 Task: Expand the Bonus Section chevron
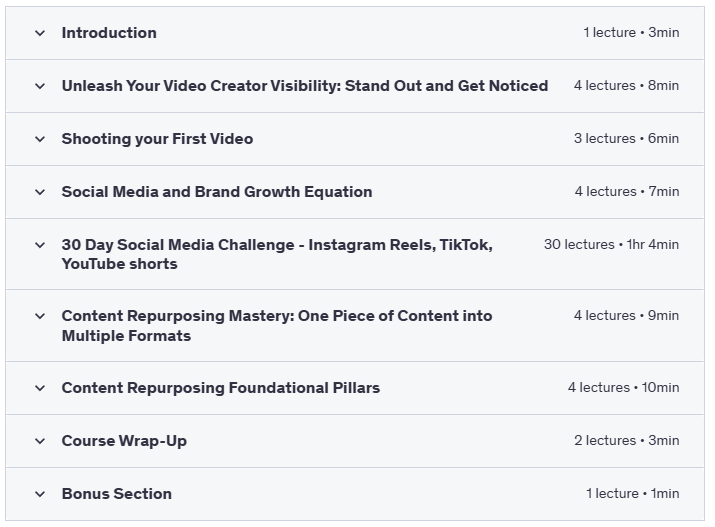coord(40,494)
